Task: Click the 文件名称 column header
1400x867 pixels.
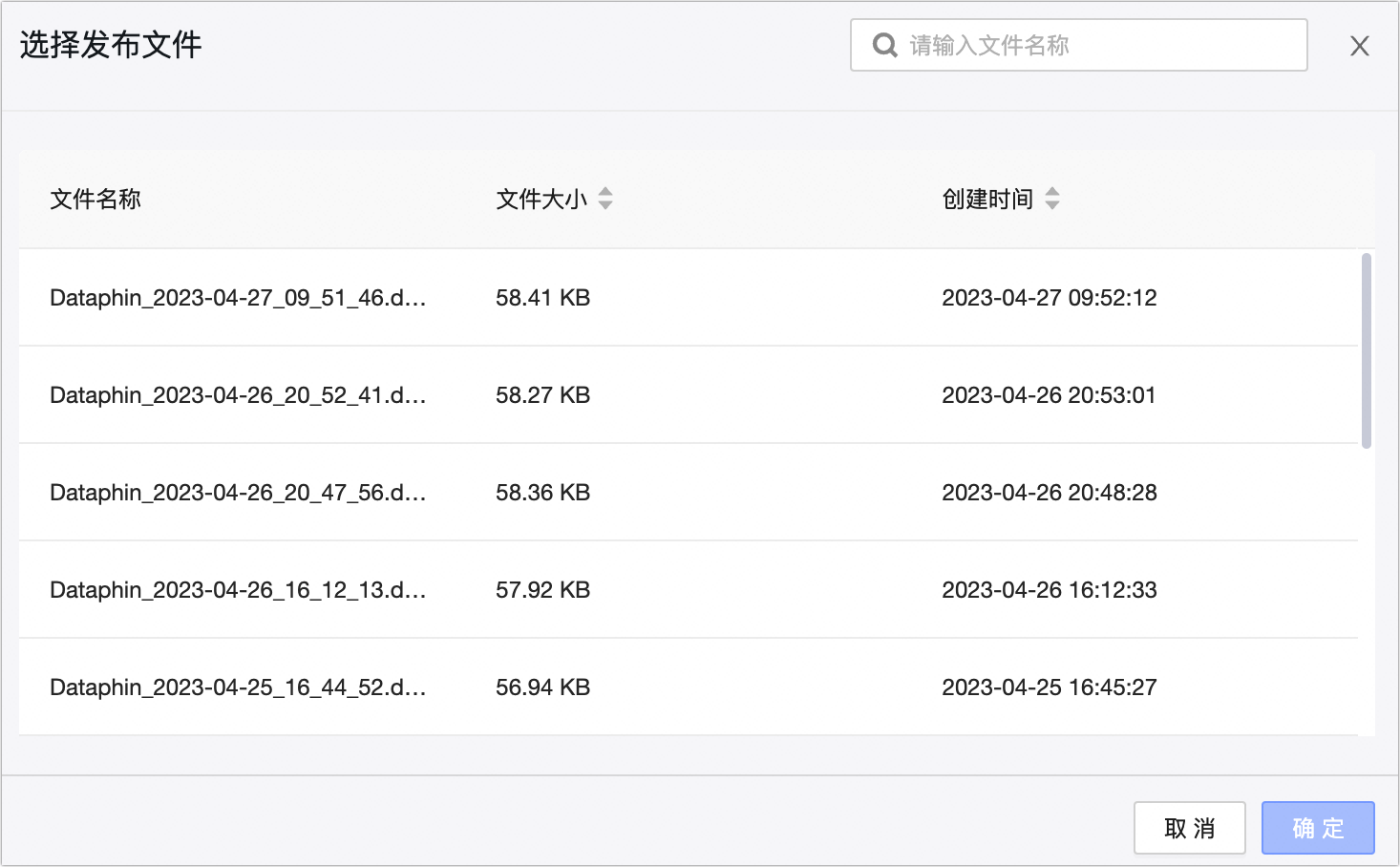Action: pyautogui.click(x=95, y=199)
